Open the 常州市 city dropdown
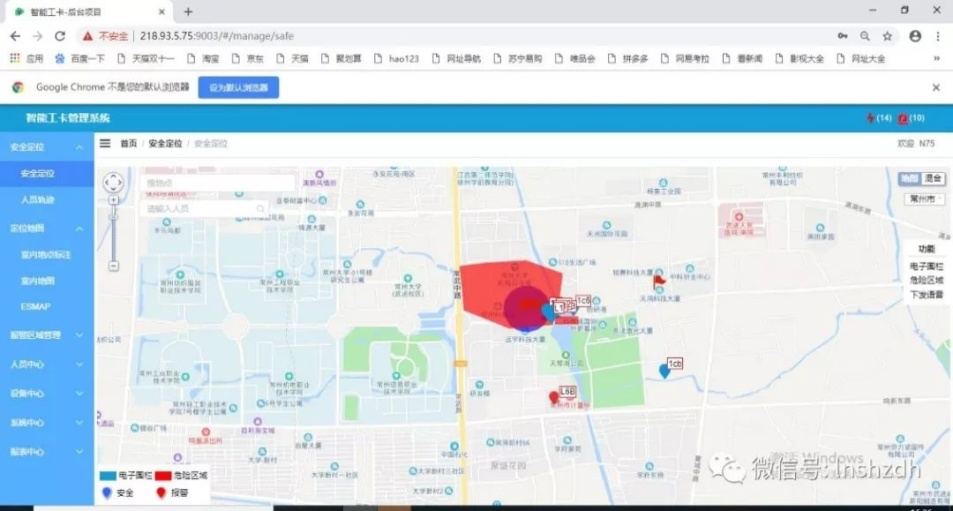Screen dimensions: 953x511 click(x=924, y=199)
